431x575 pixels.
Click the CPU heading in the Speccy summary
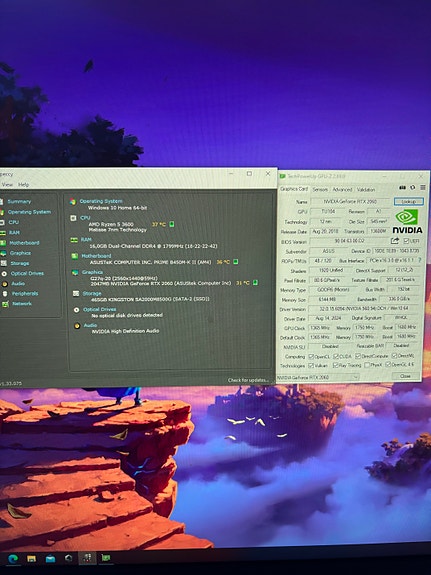point(85,217)
